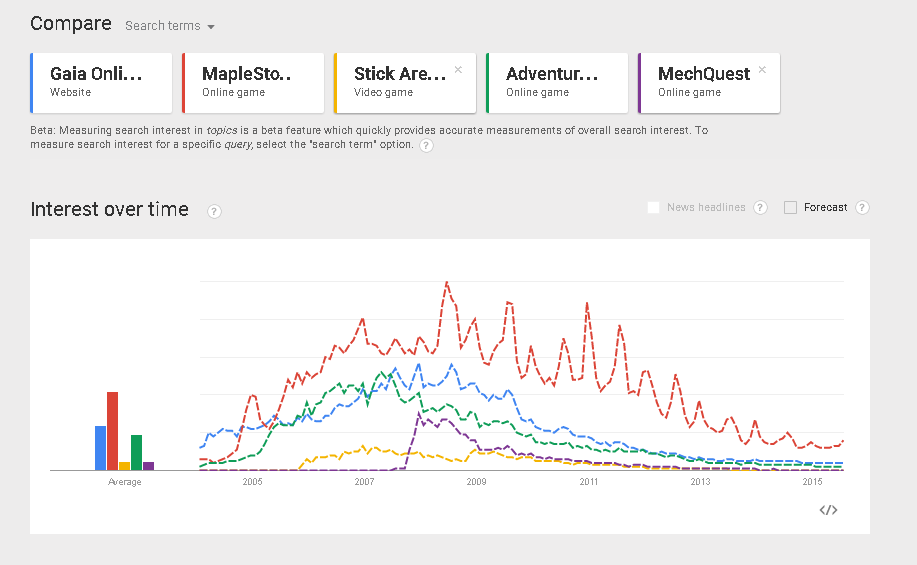Screen dimensions: 917x565
Task: Enable the Forecast checkbox
Action: coord(790,208)
